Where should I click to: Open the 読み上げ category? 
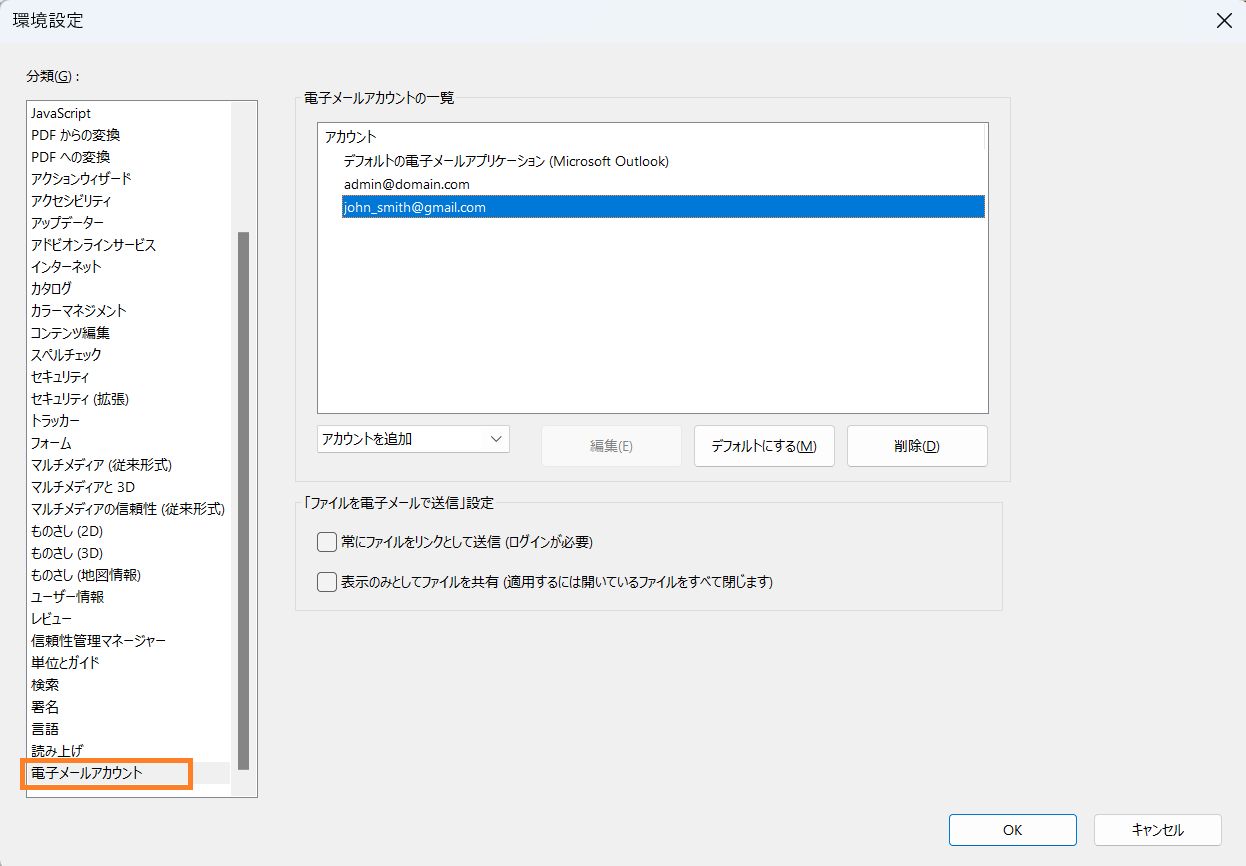56,750
